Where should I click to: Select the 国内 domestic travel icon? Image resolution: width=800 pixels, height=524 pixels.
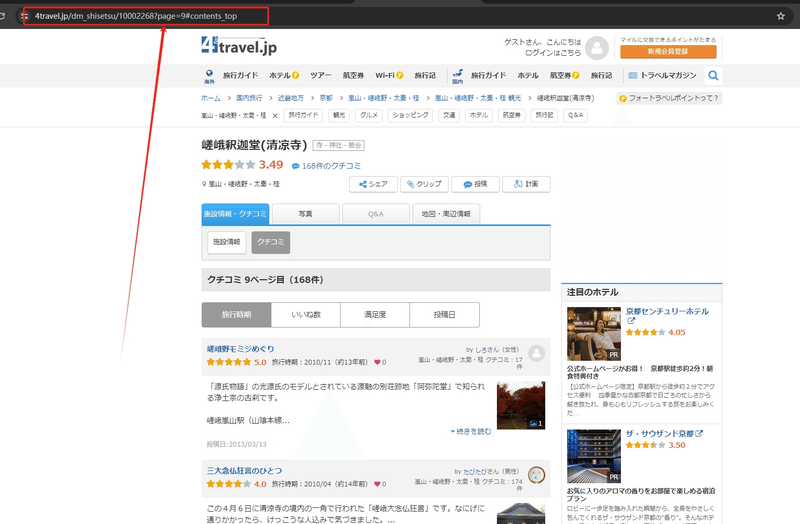[x=458, y=76]
